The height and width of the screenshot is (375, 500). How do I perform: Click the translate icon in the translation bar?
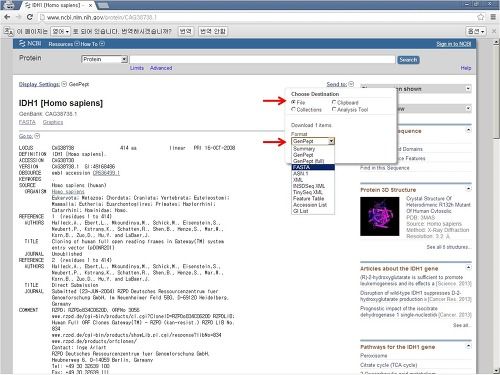point(9,31)
